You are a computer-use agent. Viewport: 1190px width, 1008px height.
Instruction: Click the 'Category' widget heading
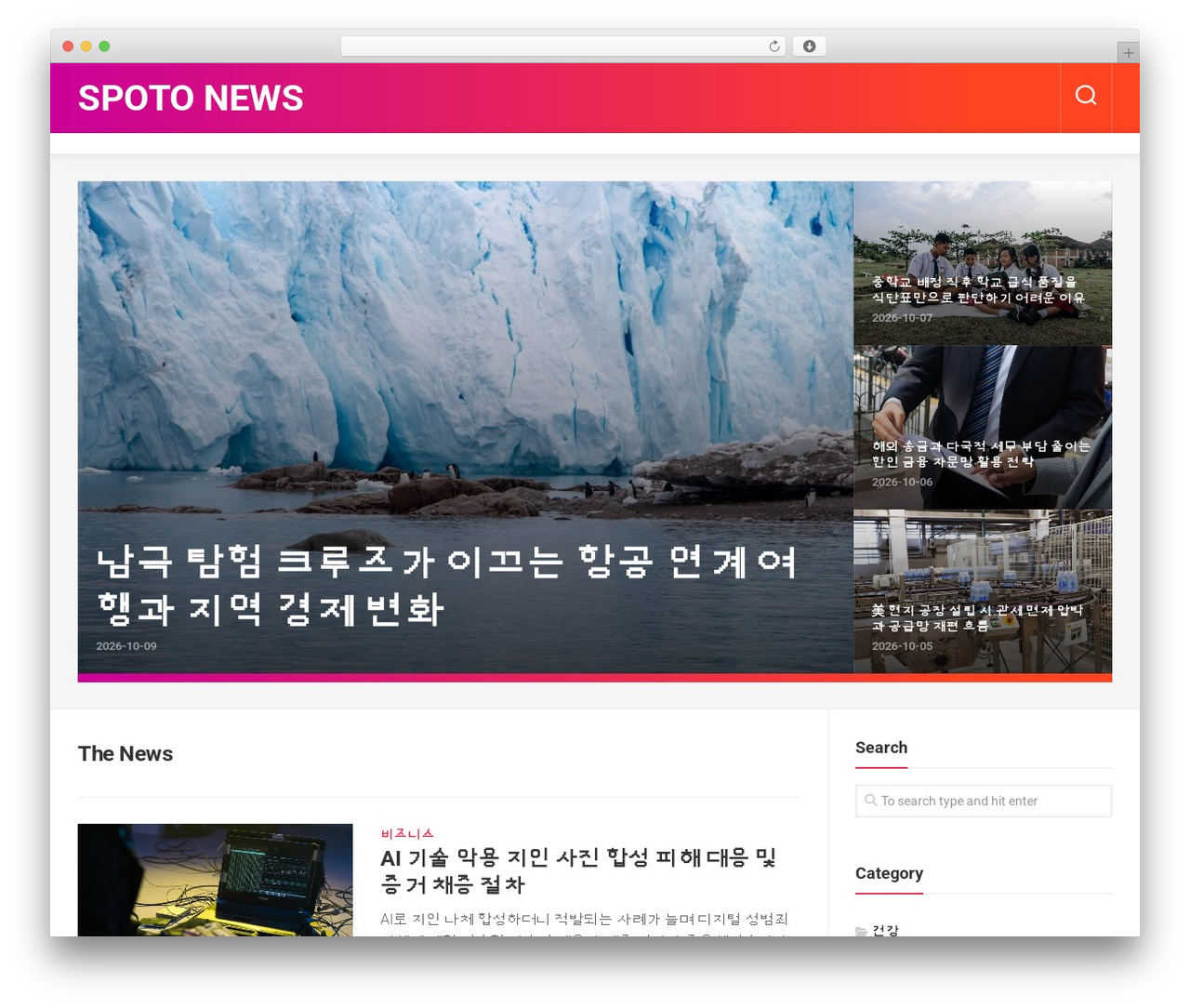889,873
